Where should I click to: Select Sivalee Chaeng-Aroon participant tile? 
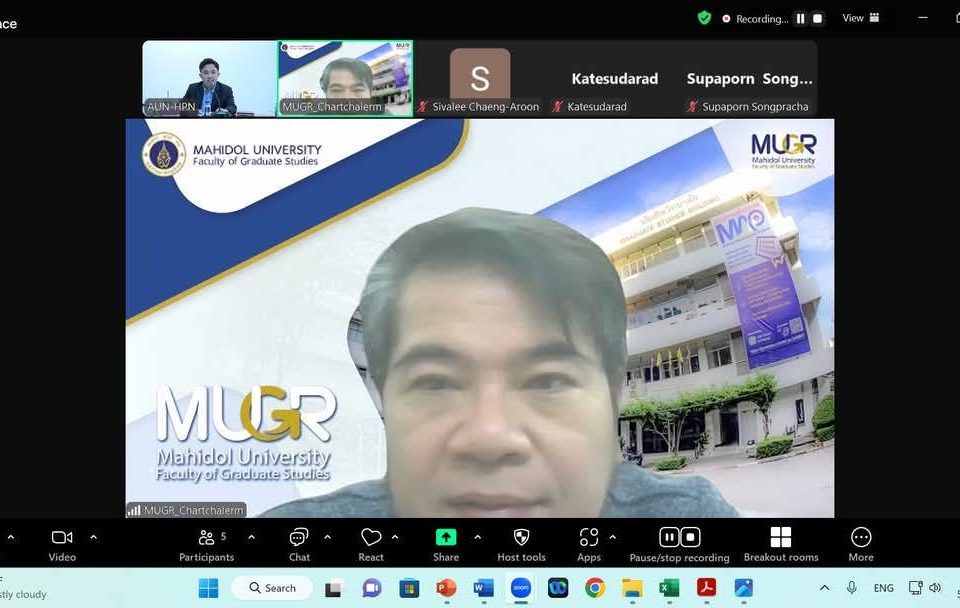[x=480, y=78]
